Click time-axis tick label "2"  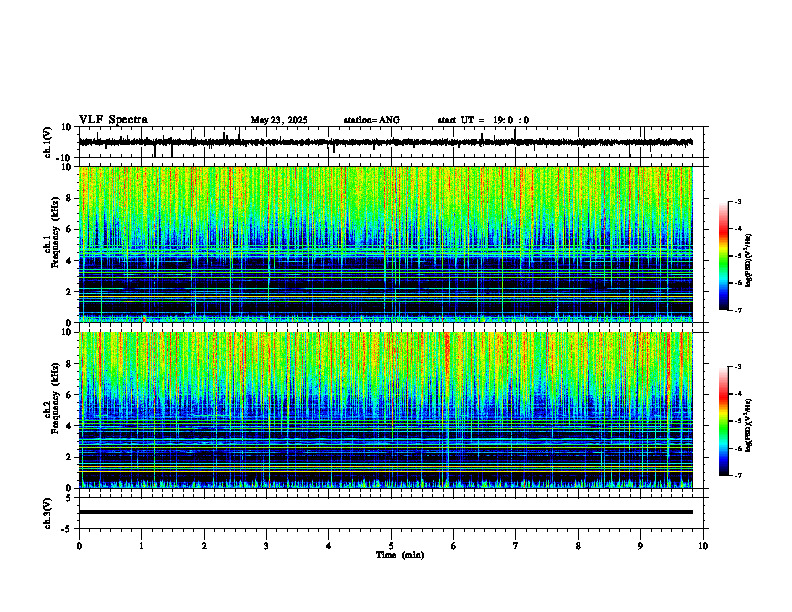(x=204, y=546)
